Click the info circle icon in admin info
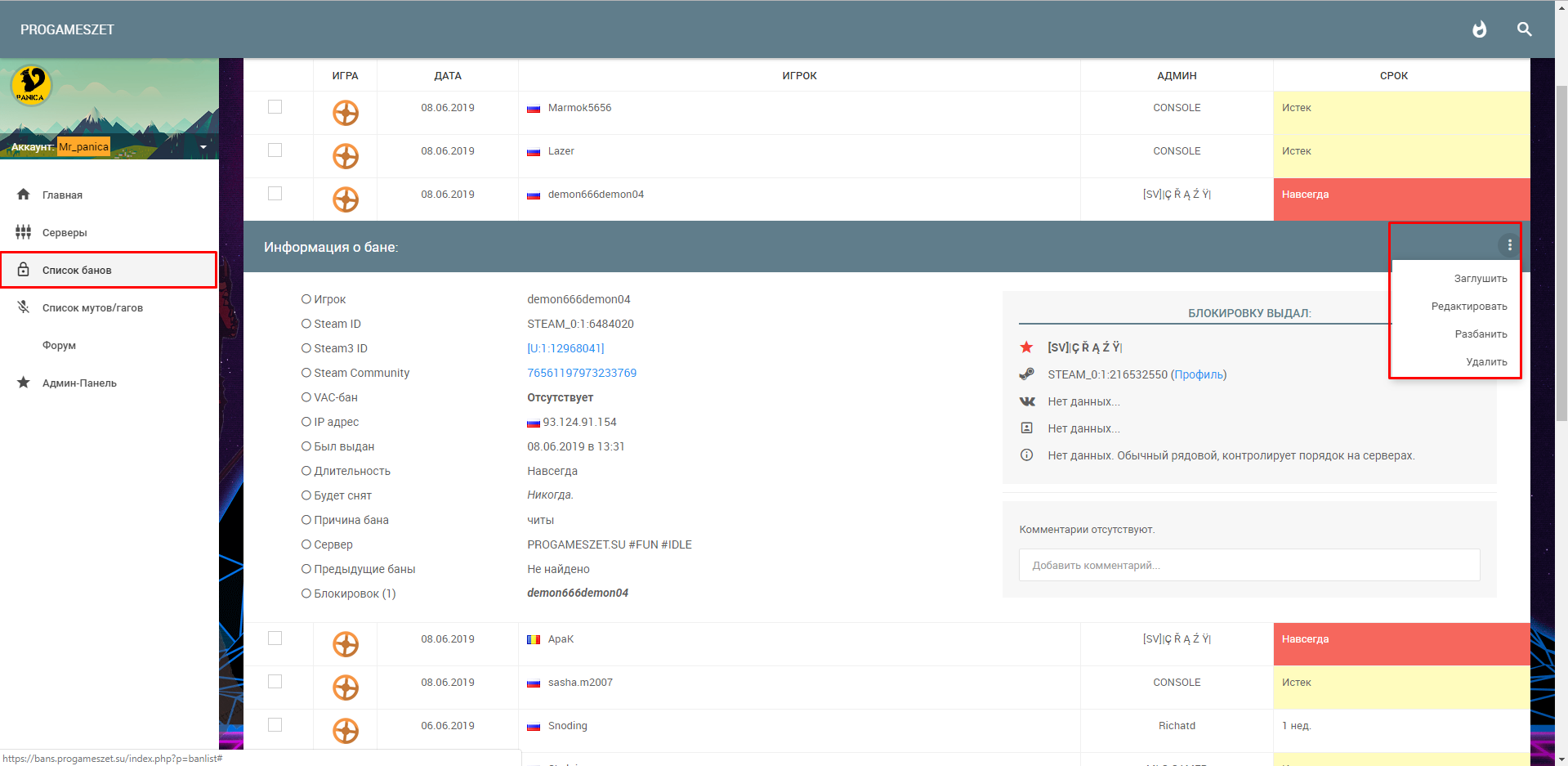 coord(1027,455)
